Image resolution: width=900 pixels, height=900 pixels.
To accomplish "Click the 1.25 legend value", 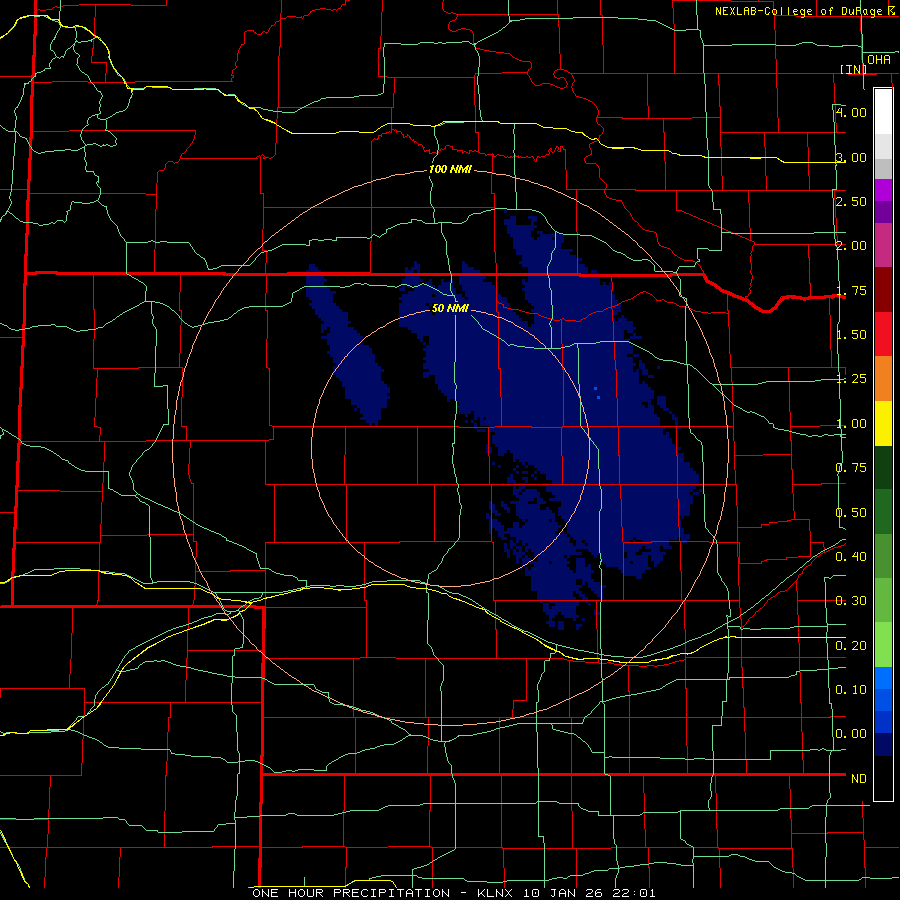I will 851,379.
